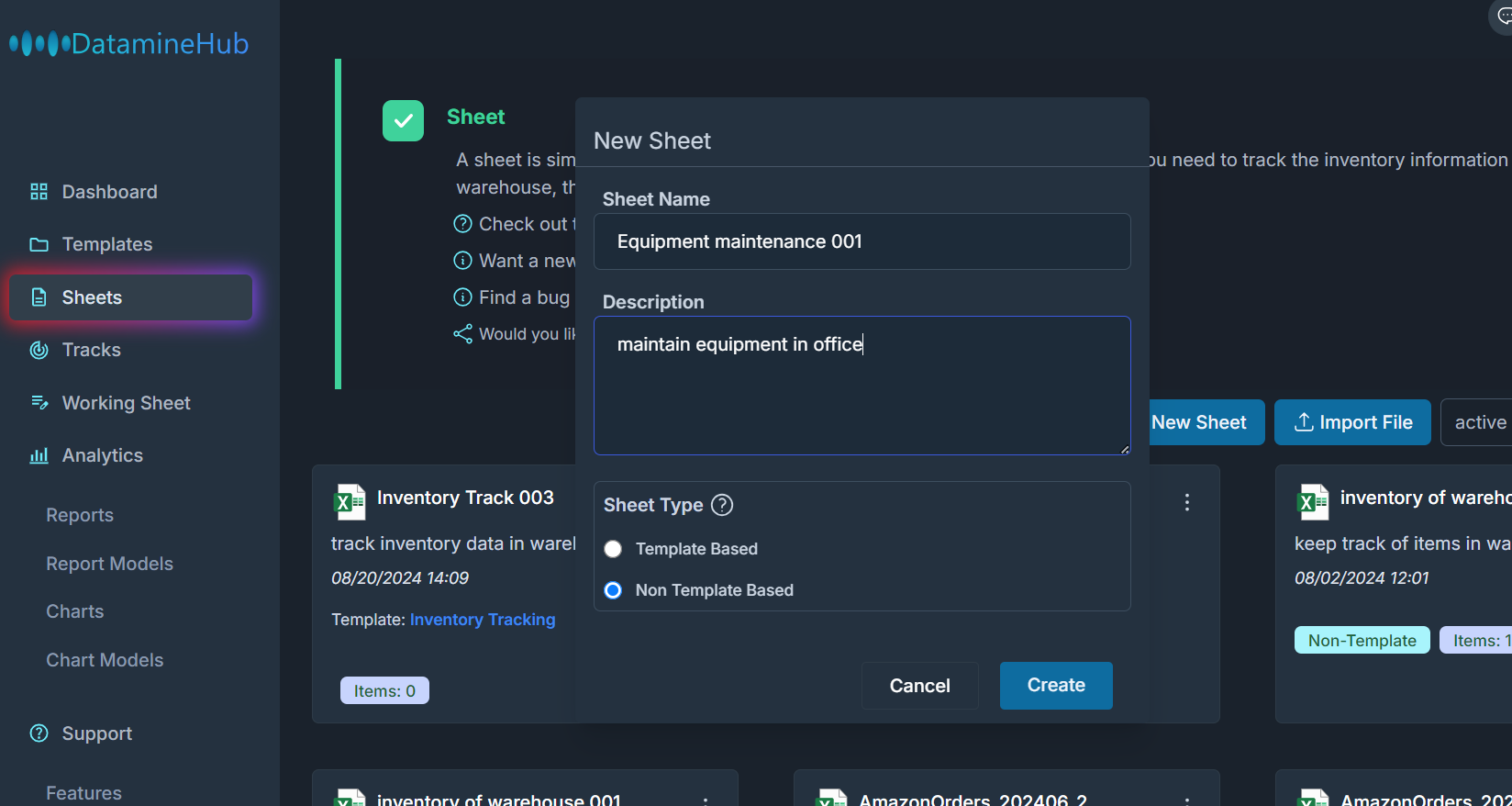Screen dimensions: 1512x806
Task: Click the DatamineHub logo
Action: click(x=129, y=43)
